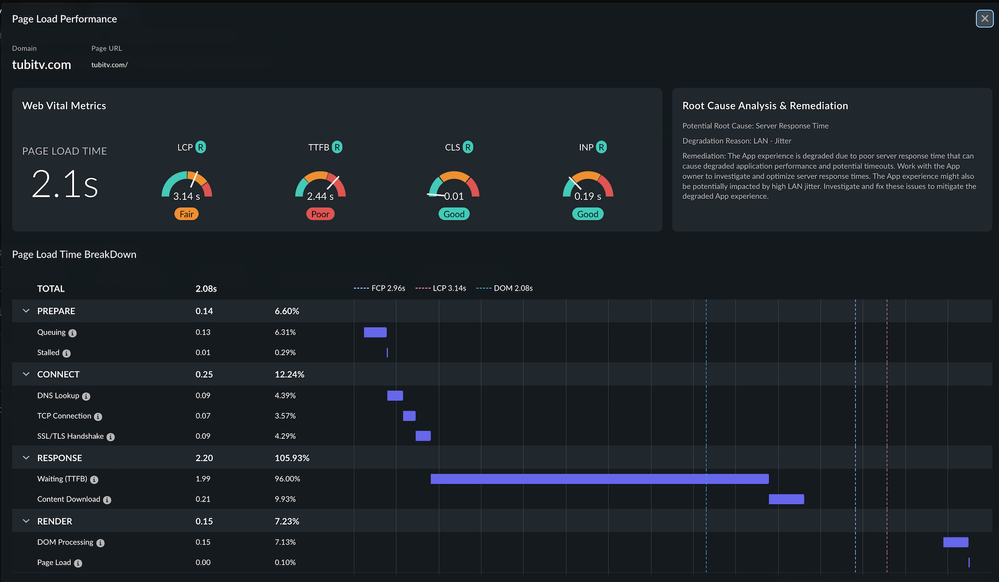Click the DOM Processing 7.13% cell
Image resolution: width=999 pixels, height=582 pixels.
coord(285,542)
